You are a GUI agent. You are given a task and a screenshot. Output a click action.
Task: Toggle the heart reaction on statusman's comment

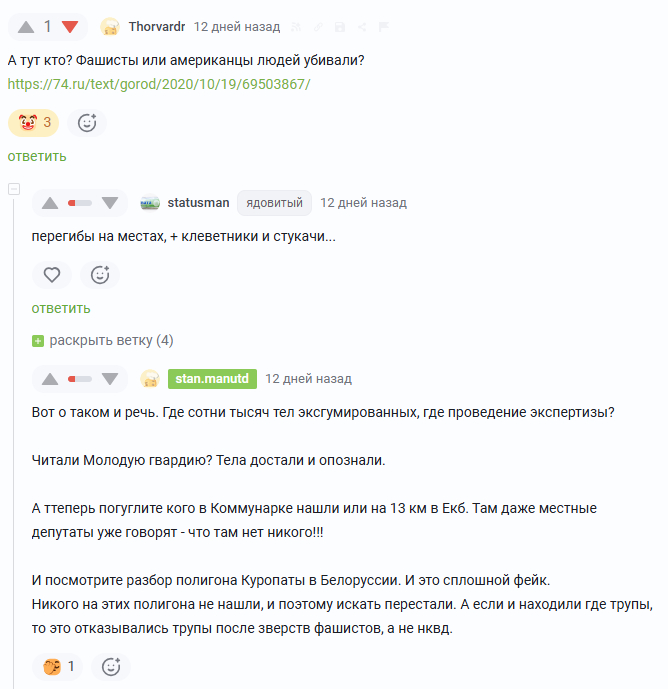[52, 274]
